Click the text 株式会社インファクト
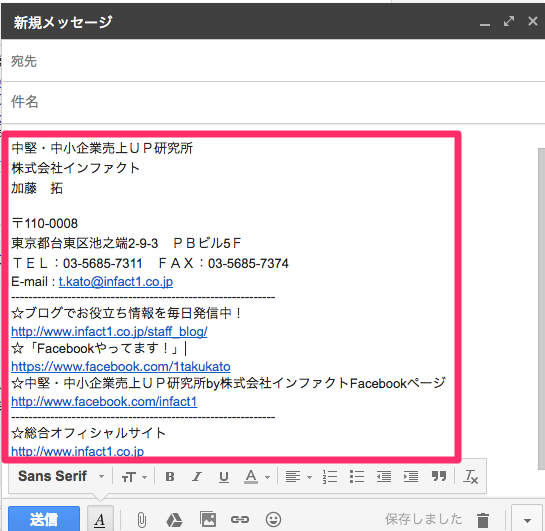Image resolution: width=545 pixels, height=531 pixels. tap(75, 168)
